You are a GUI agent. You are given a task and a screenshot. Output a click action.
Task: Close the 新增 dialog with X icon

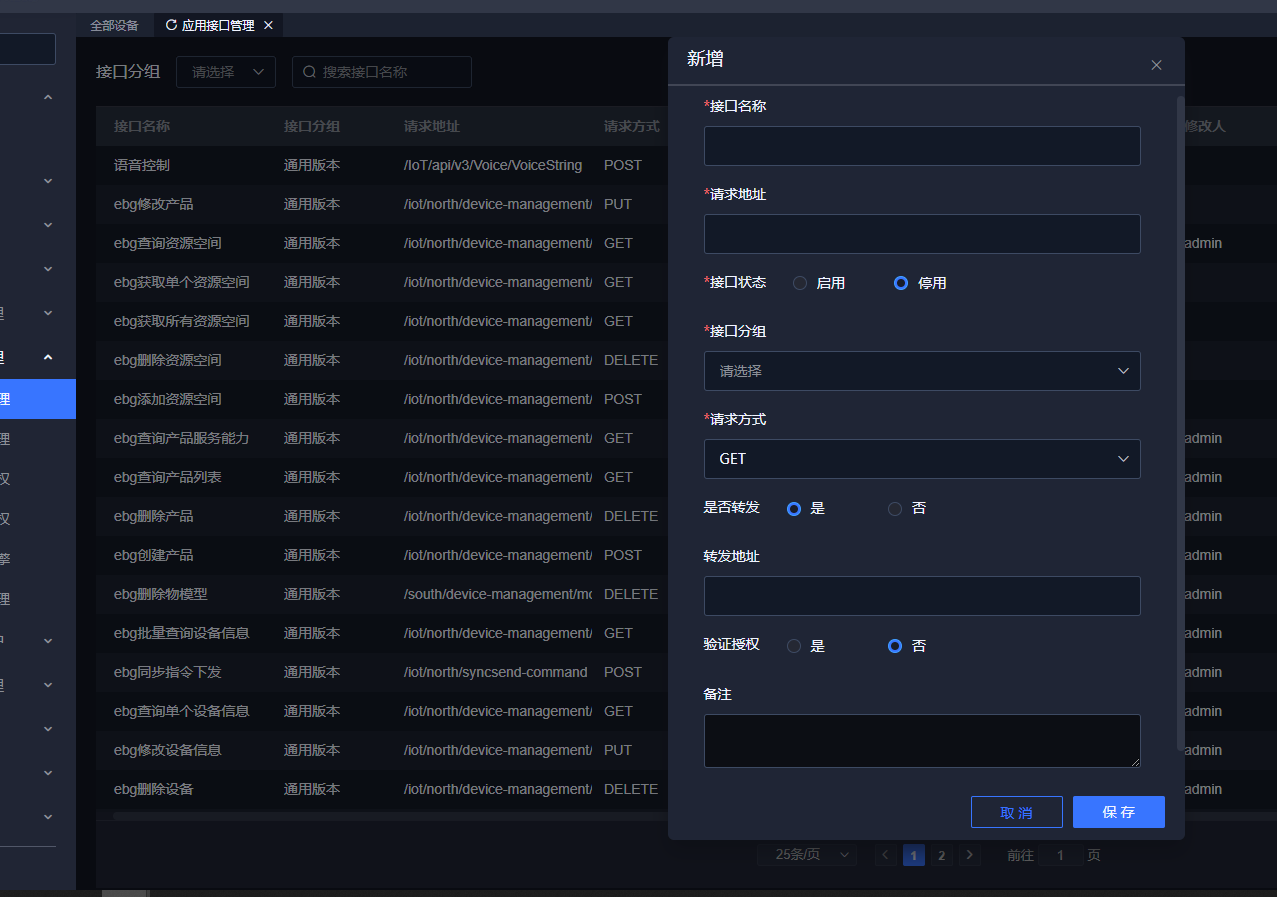click(x=1156, y=65)
